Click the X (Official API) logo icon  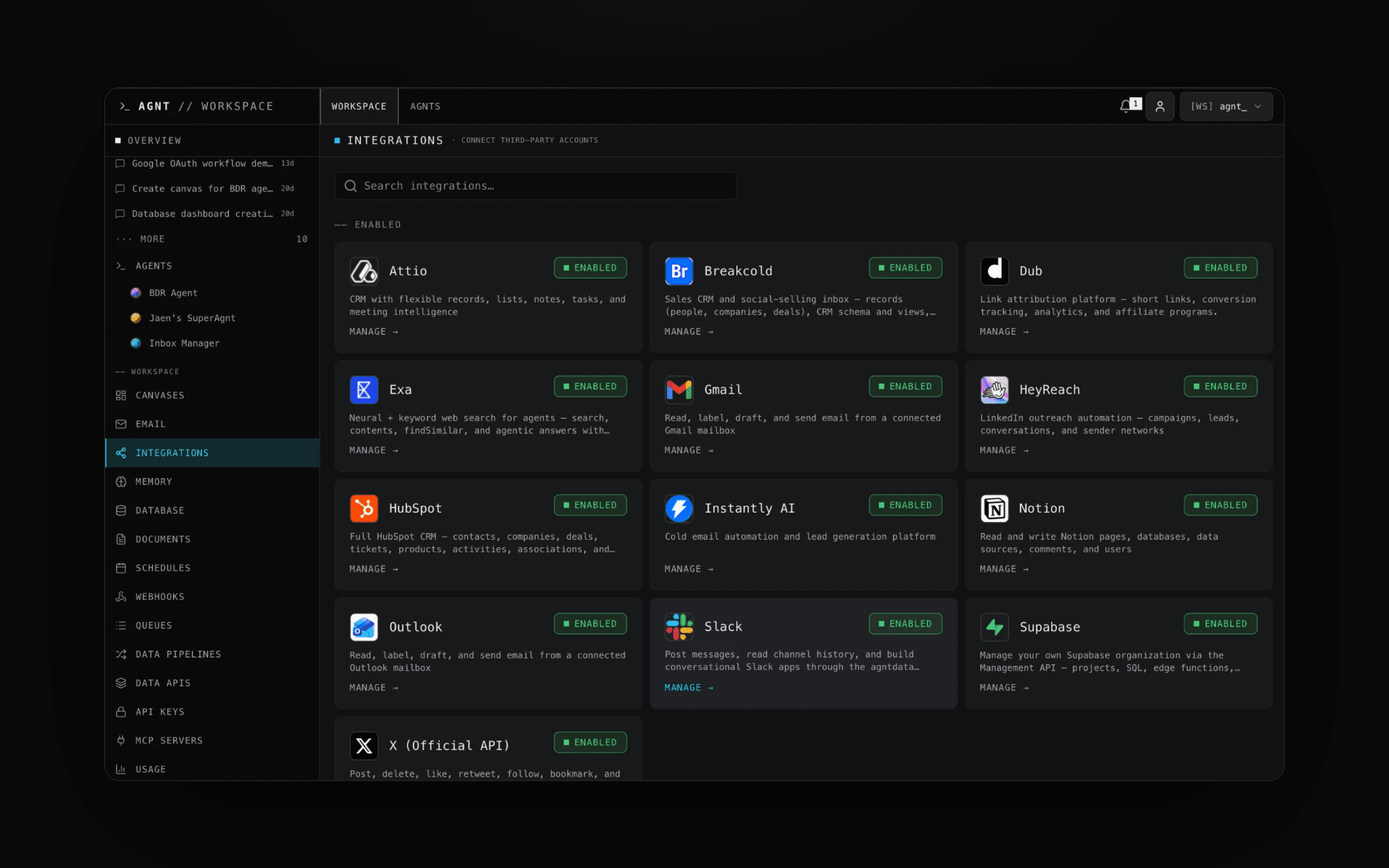364,746
